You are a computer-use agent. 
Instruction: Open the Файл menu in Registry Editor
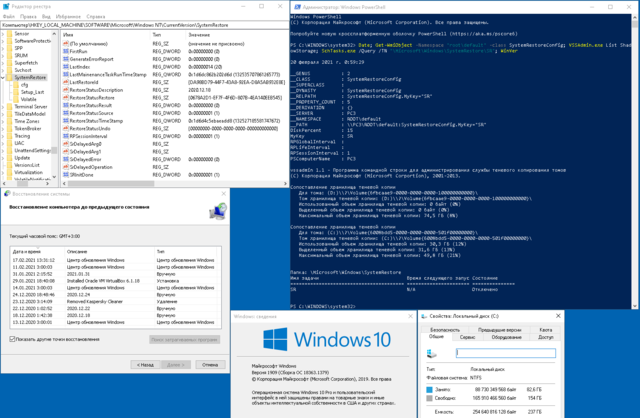pyautogui.click(x=9, y=17)
